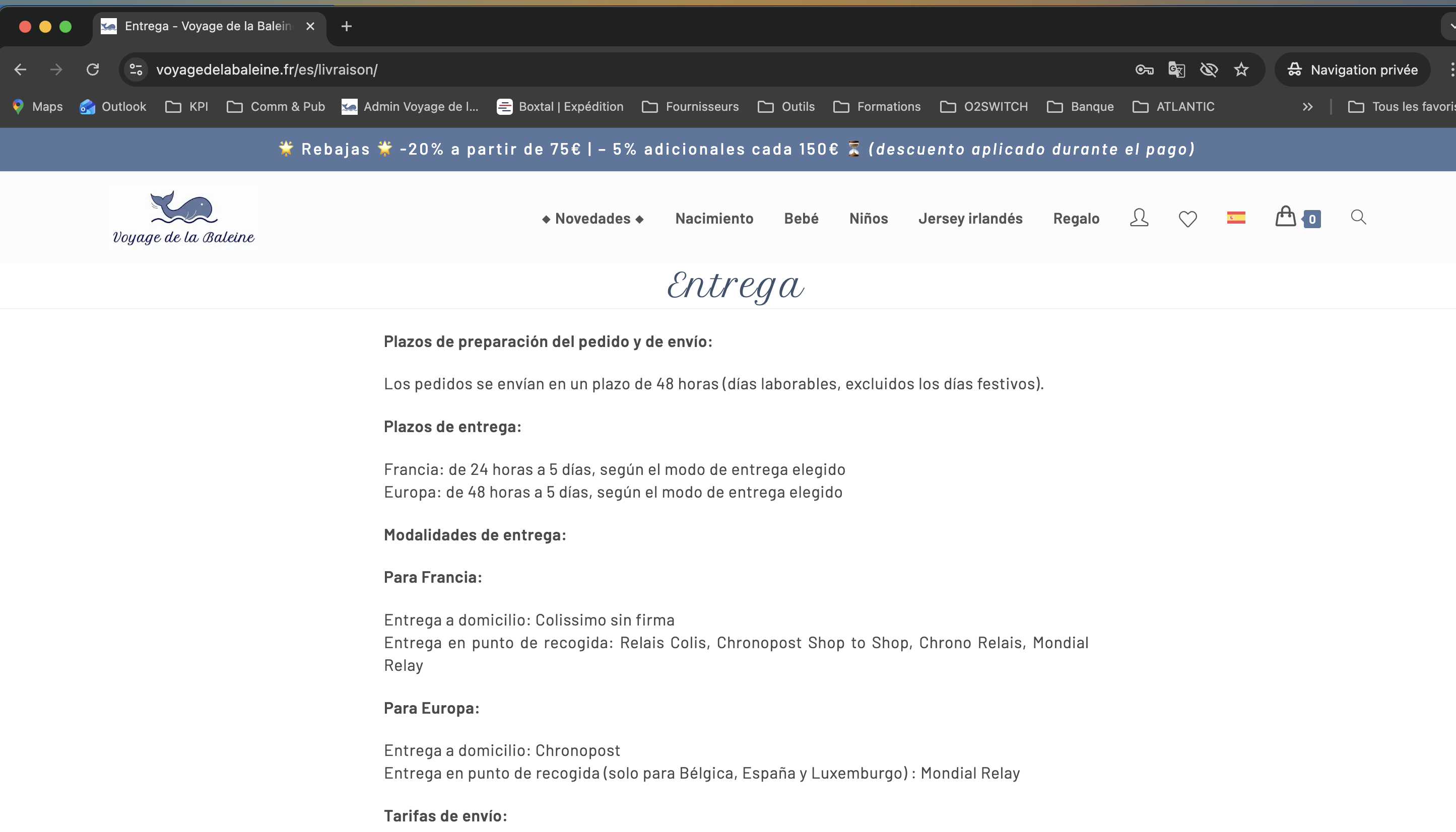The height and width of the screenshot is (832, 1456).
Task: Close the Entrega browser tab
Action: click(310, 26)
